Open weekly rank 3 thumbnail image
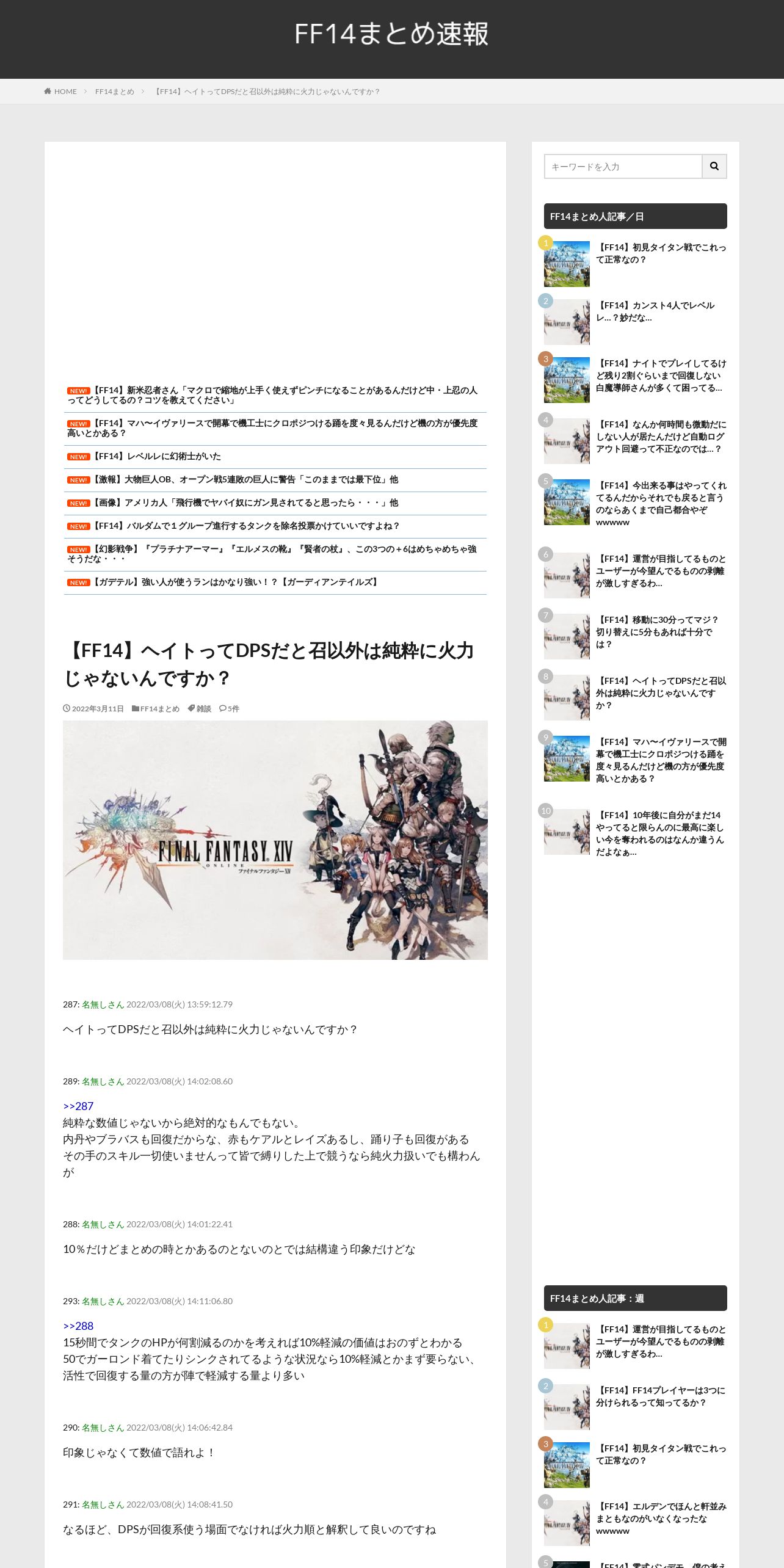784x1568 pixels. coord(567,1465)
